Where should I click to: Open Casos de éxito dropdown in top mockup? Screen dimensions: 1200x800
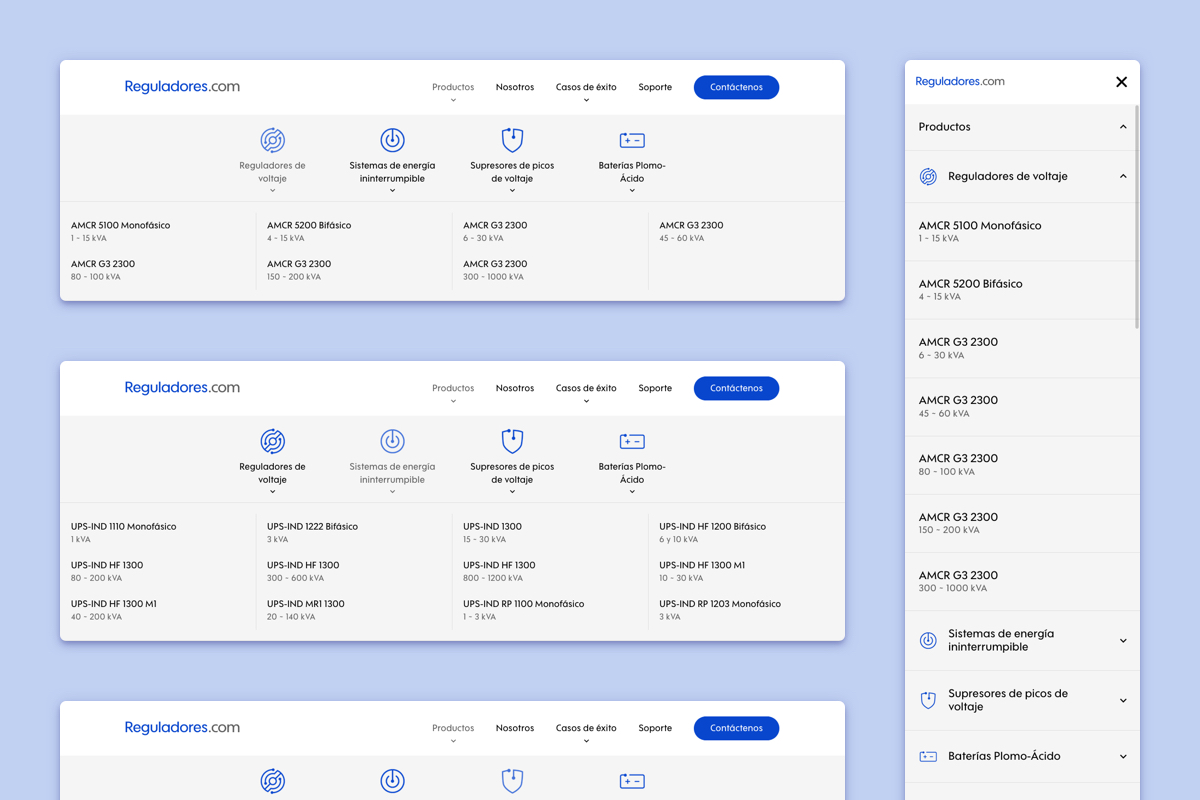coord(586,91)
